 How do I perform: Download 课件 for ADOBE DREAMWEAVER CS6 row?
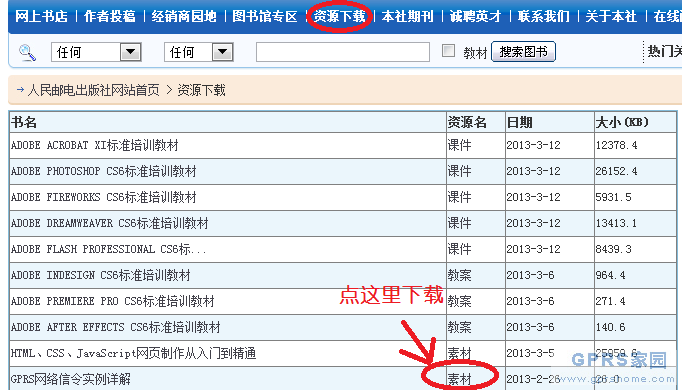pos(459,223)
